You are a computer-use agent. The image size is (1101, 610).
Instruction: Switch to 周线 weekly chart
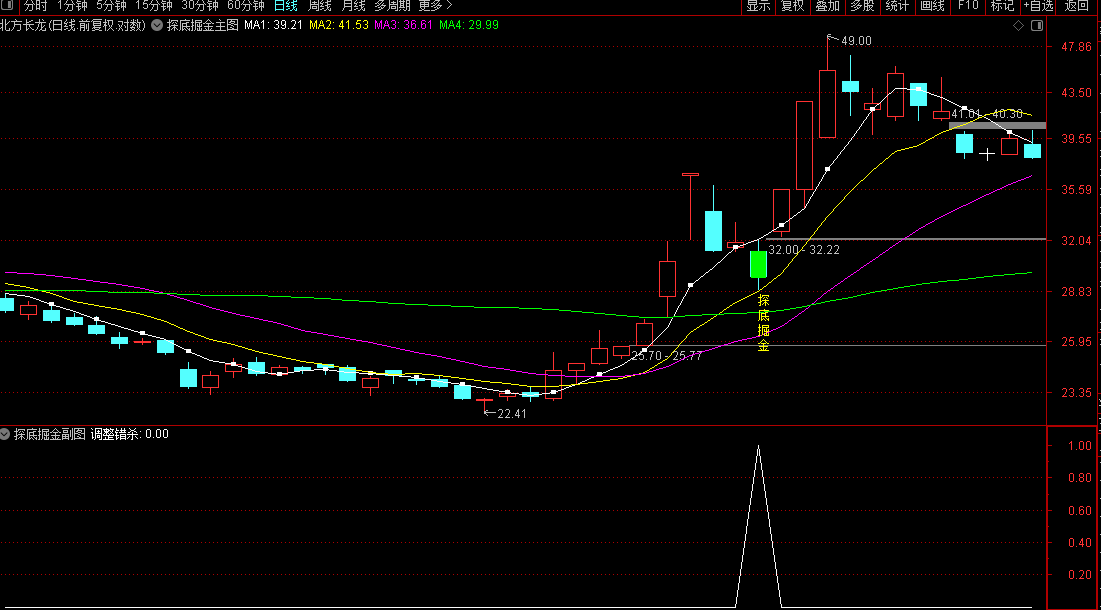pyautogui.click(x=319, y=6)
